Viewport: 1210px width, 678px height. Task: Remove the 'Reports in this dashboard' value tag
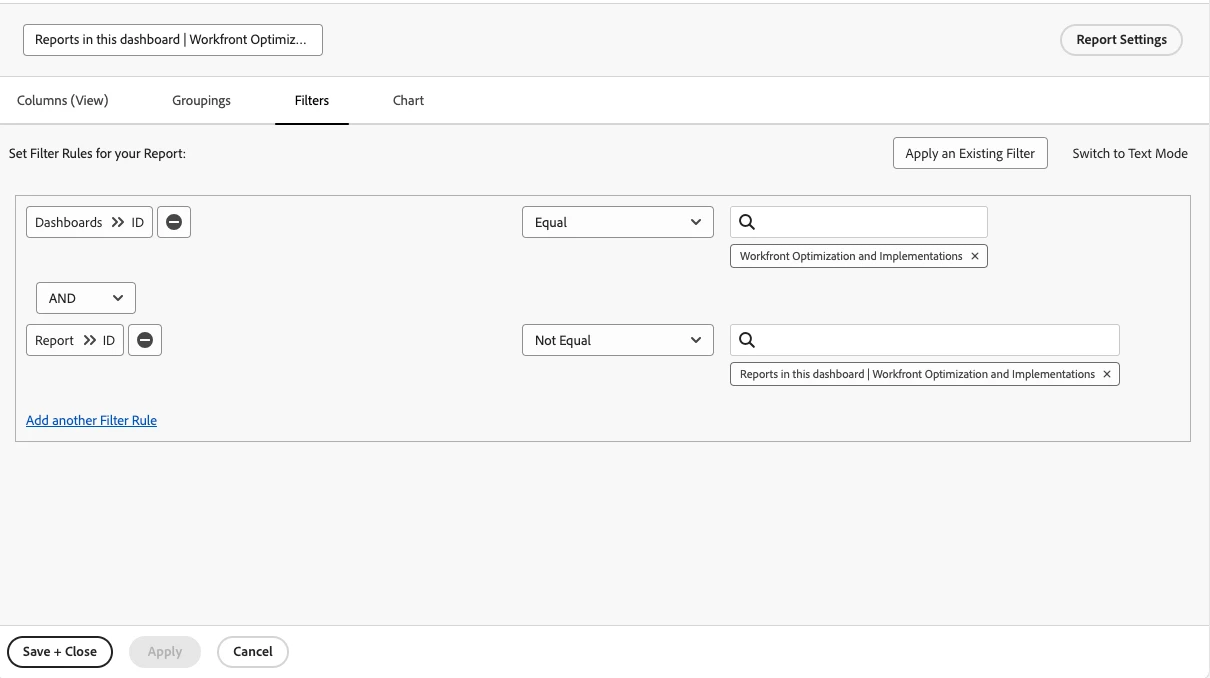(1107, 374)
